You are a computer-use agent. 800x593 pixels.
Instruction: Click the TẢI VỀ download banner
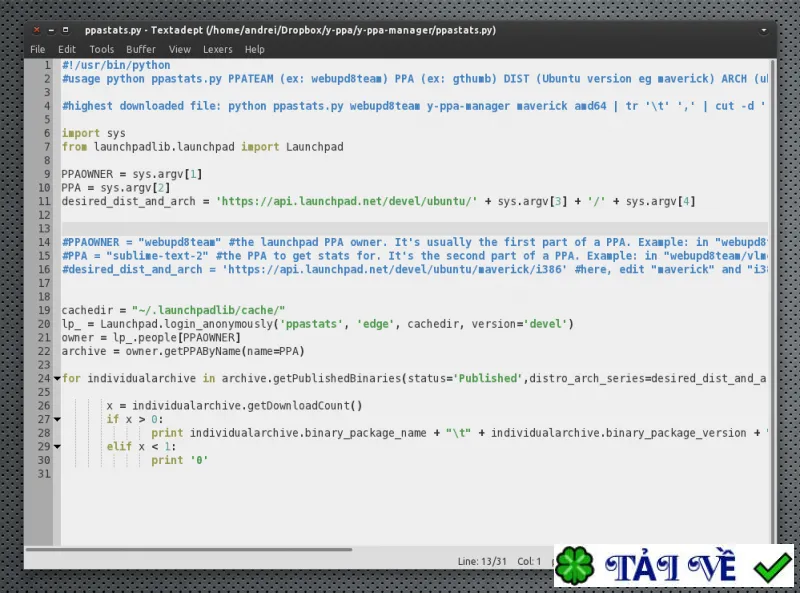674,565
